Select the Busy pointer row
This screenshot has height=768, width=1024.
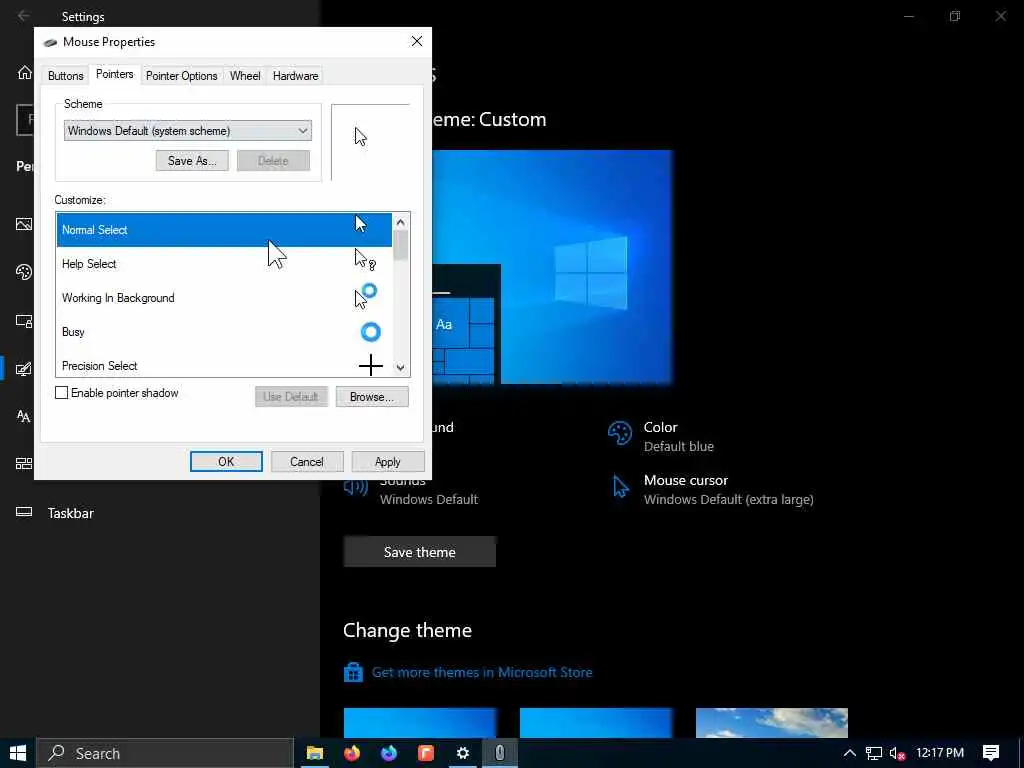click(224, 332)
